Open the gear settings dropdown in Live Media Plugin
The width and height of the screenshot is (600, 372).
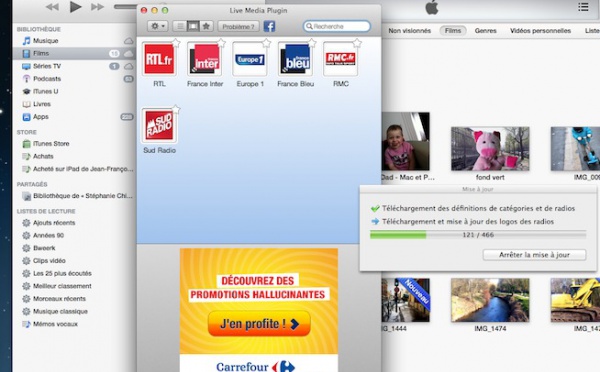[158, 26]
